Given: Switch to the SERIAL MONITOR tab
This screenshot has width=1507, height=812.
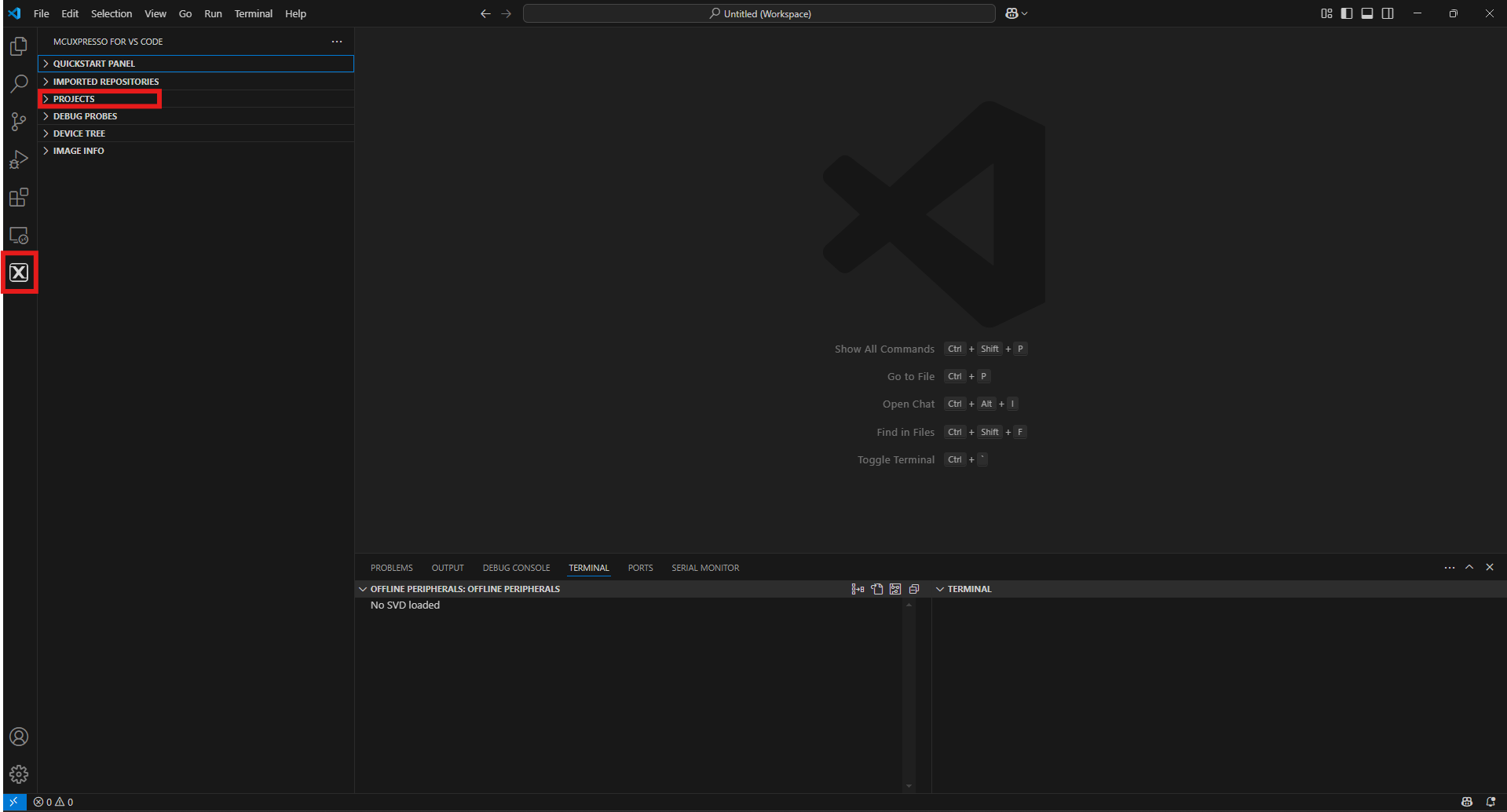Looking at the screenshot, I should pyautogui.click(x=704, y=567).
